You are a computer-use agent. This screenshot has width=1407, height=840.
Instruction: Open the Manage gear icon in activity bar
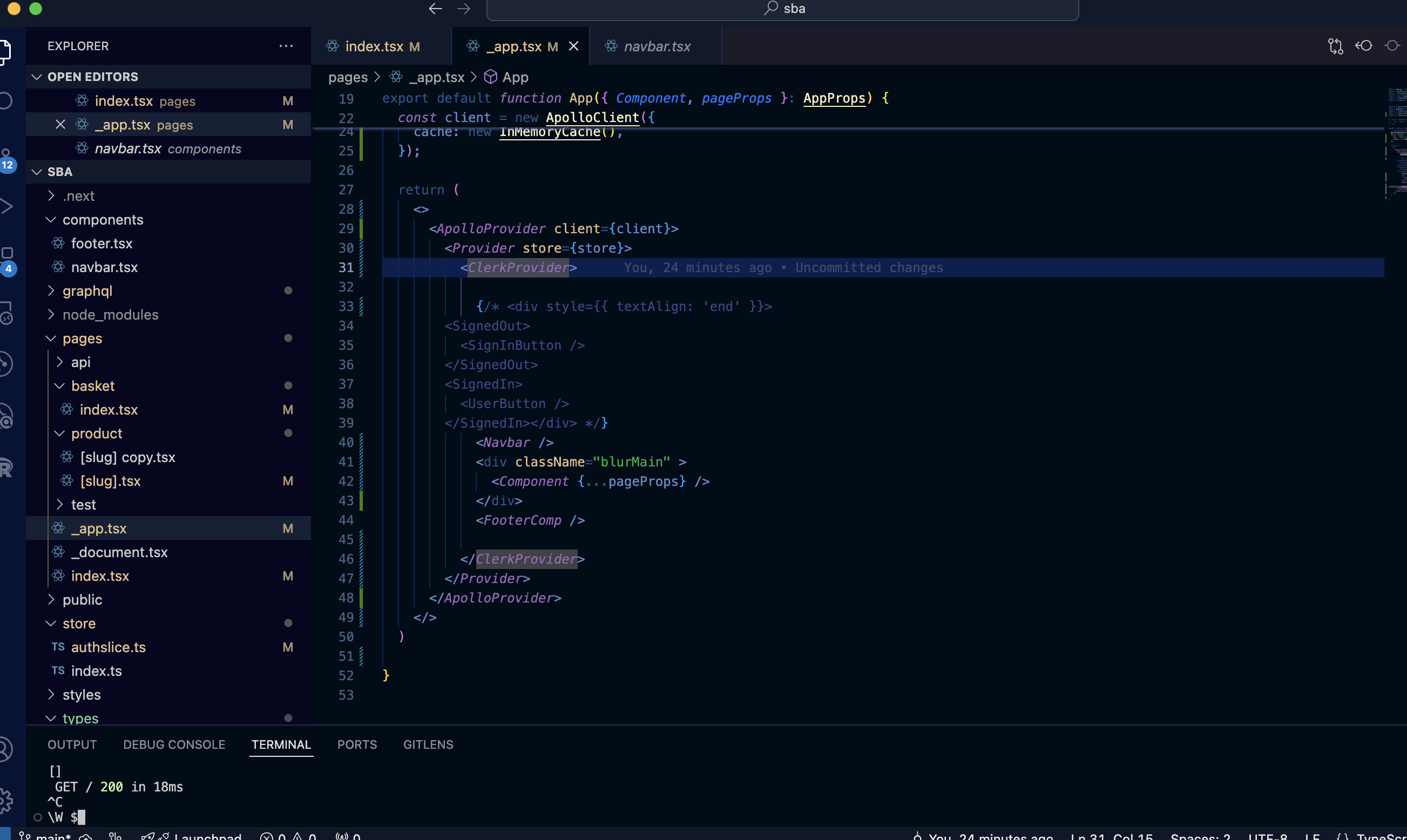point(5,800)
